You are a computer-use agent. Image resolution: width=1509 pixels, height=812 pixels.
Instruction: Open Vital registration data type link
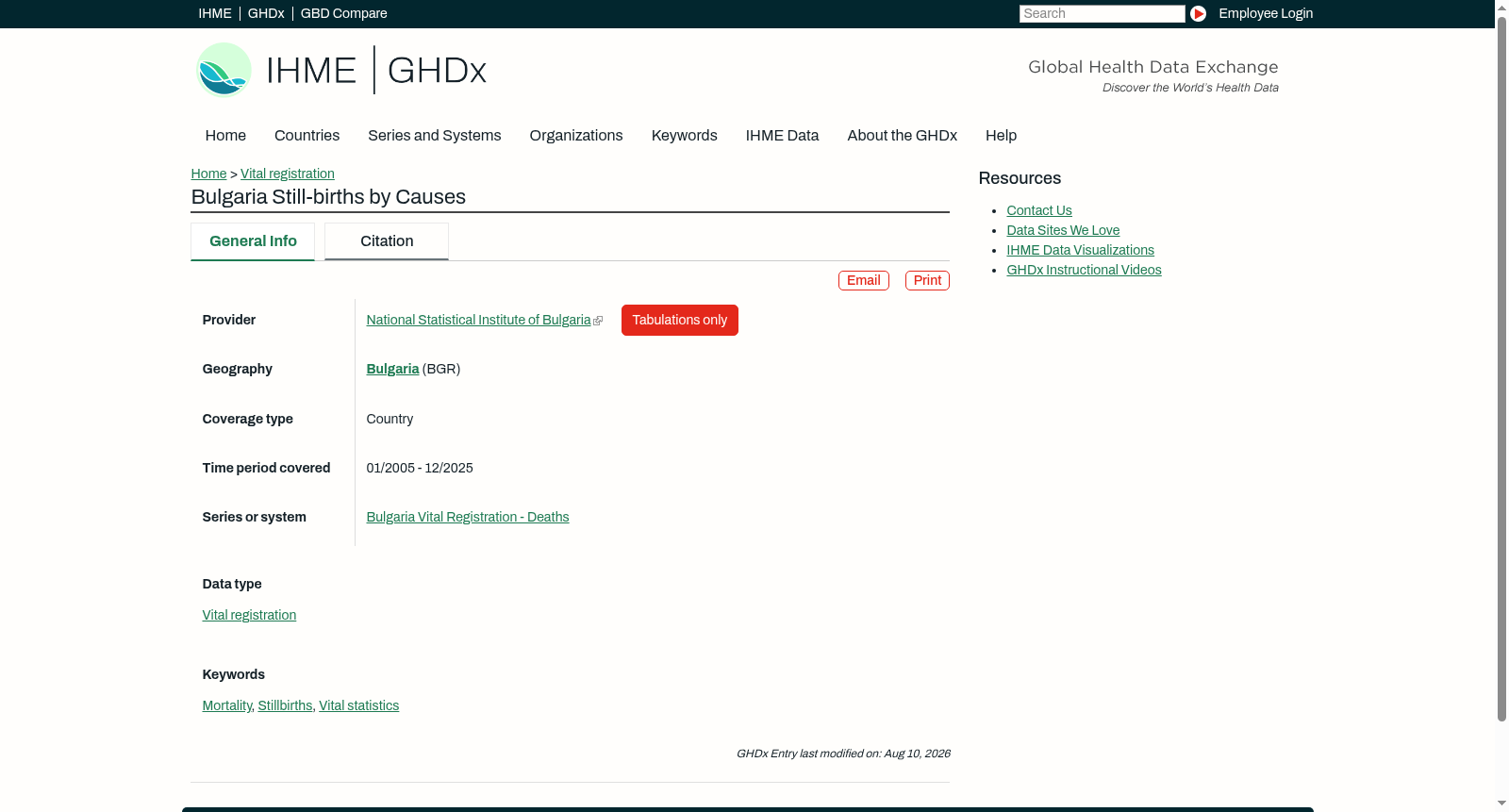pos(249,616)
